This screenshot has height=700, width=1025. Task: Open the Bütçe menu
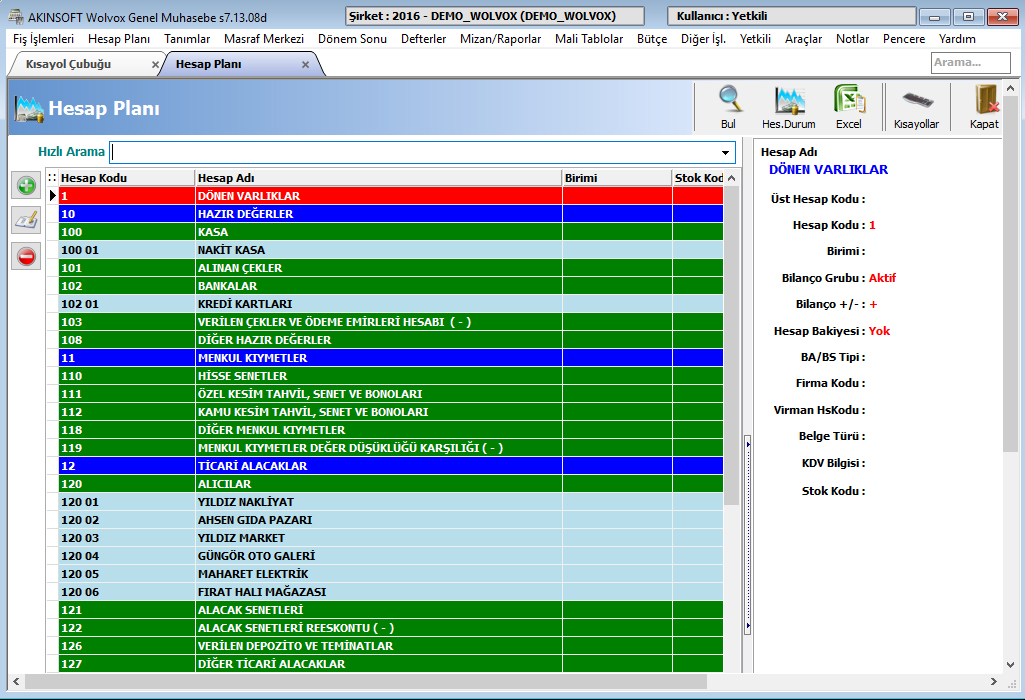point(652,39)
